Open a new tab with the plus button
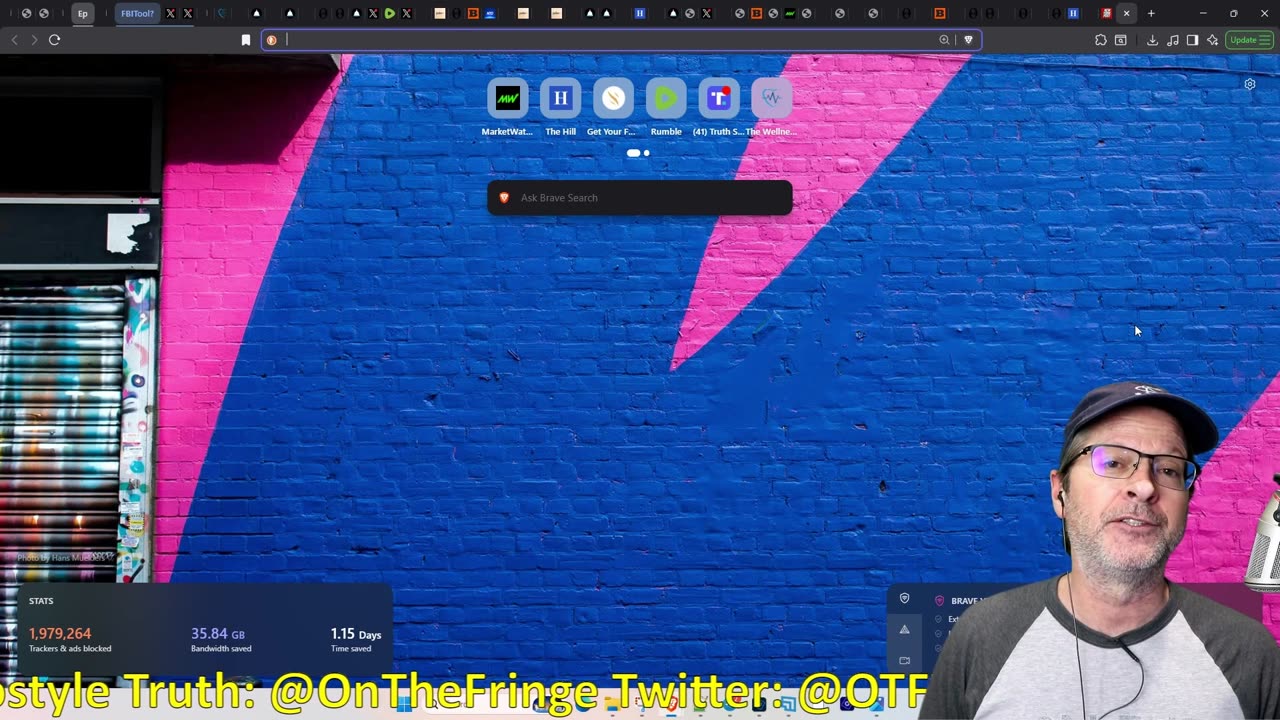 pyautogui.click(x=1151, y=13)
